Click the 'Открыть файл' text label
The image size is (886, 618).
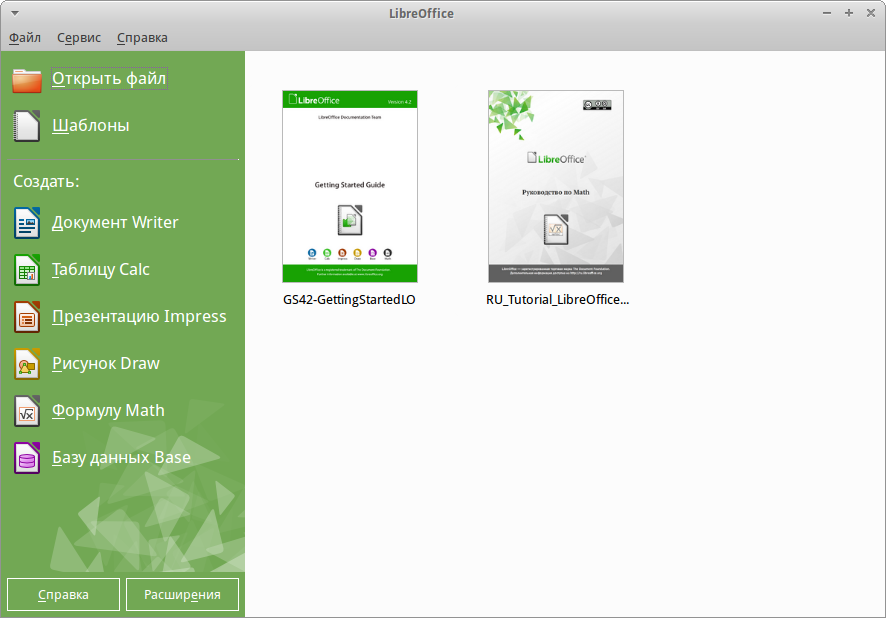coord(109,79)
